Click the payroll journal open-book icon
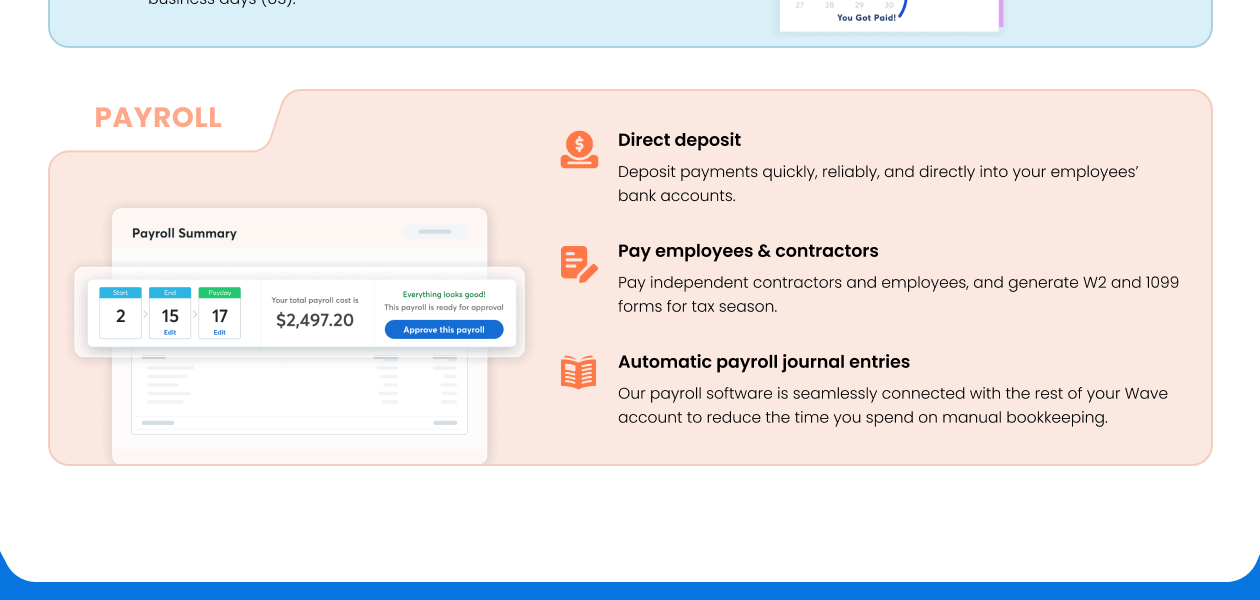 point(579,372)
